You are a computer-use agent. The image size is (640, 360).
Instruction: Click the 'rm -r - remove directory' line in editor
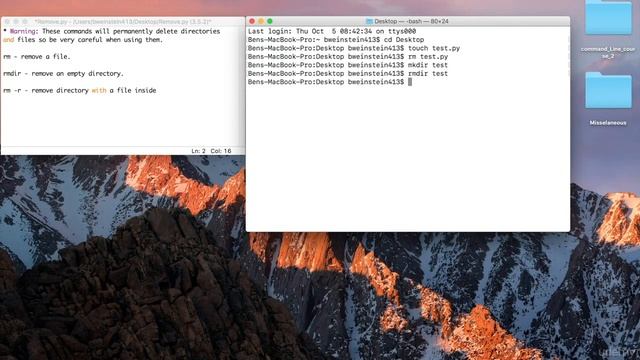(80, 90)
